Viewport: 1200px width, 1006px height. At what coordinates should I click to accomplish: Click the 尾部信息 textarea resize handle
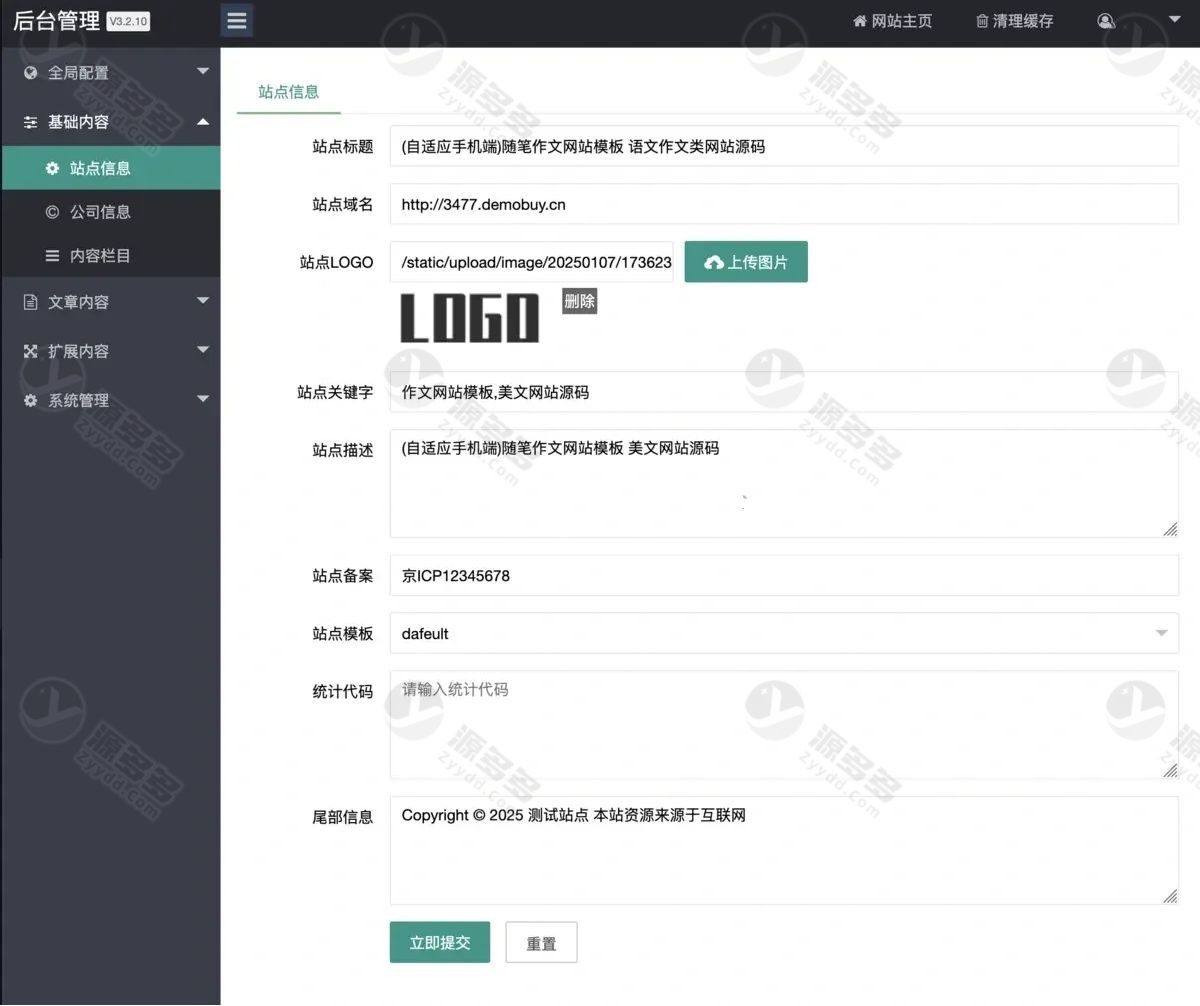[x=1170, y=897]
